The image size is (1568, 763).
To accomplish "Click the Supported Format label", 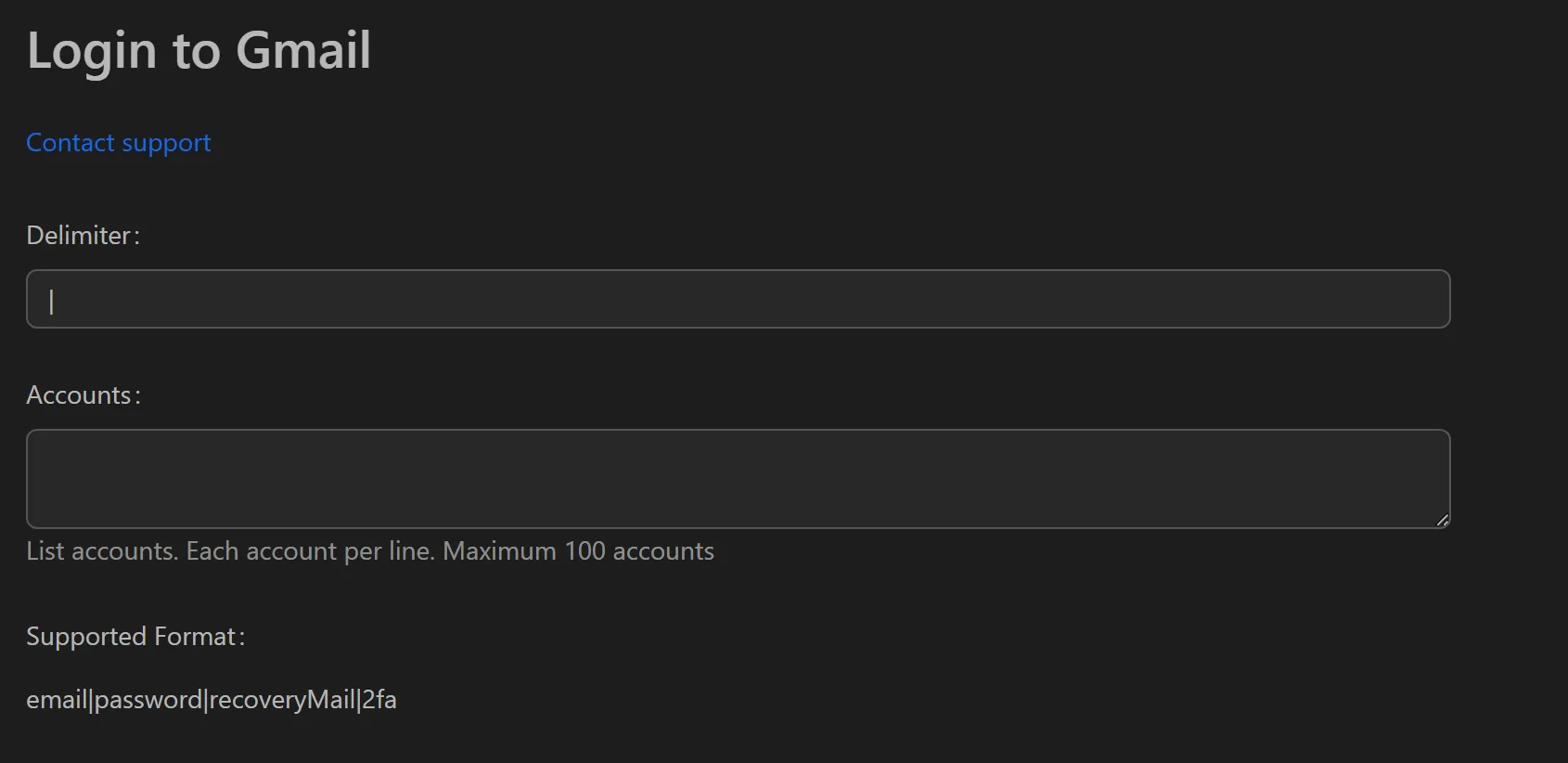I will pyautogui.click(x=135, y=637).
